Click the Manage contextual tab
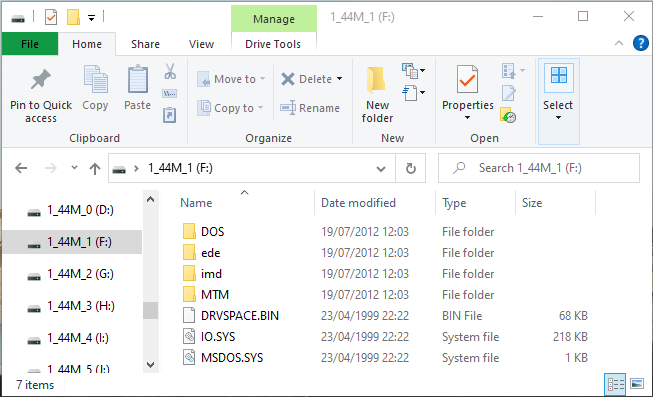Image resolution: width=653 pixels, height=397 pixels. click(x=274, y=19)
